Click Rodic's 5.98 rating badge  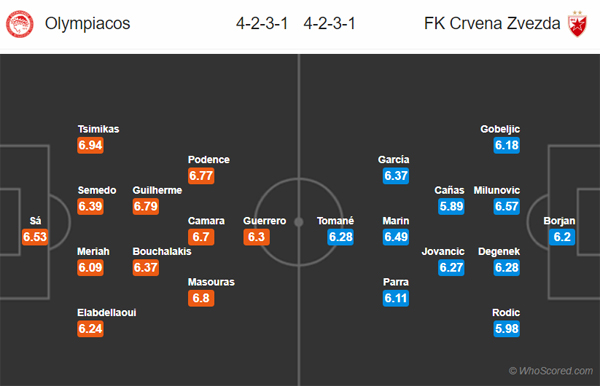click(x=507, y=329)
